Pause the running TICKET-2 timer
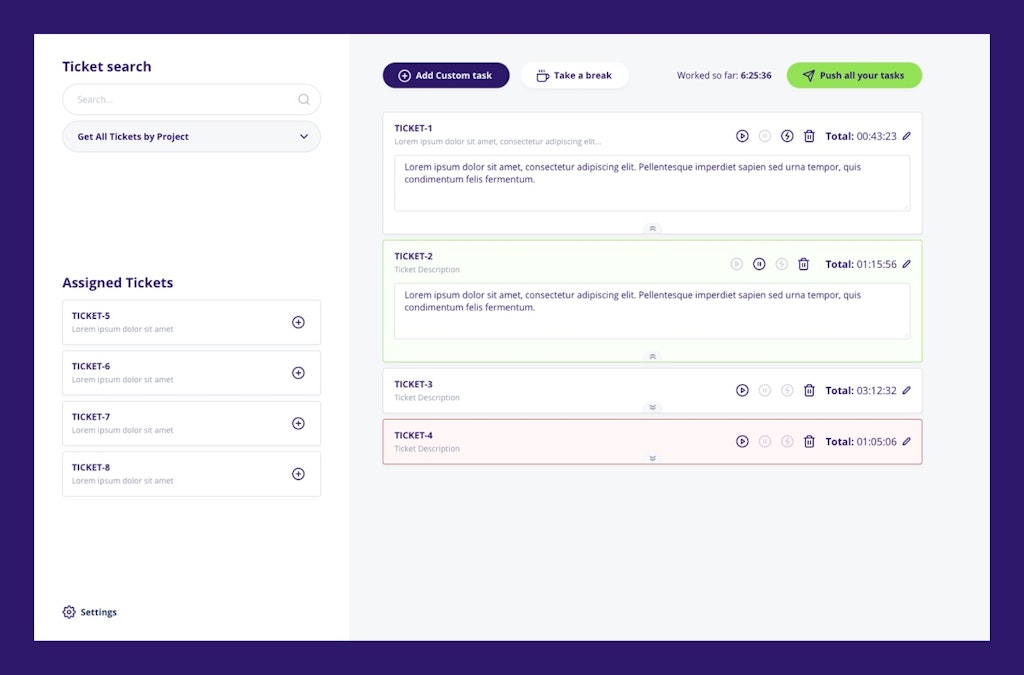This screenshot has height=675, width=1024. tap(759, 264)
